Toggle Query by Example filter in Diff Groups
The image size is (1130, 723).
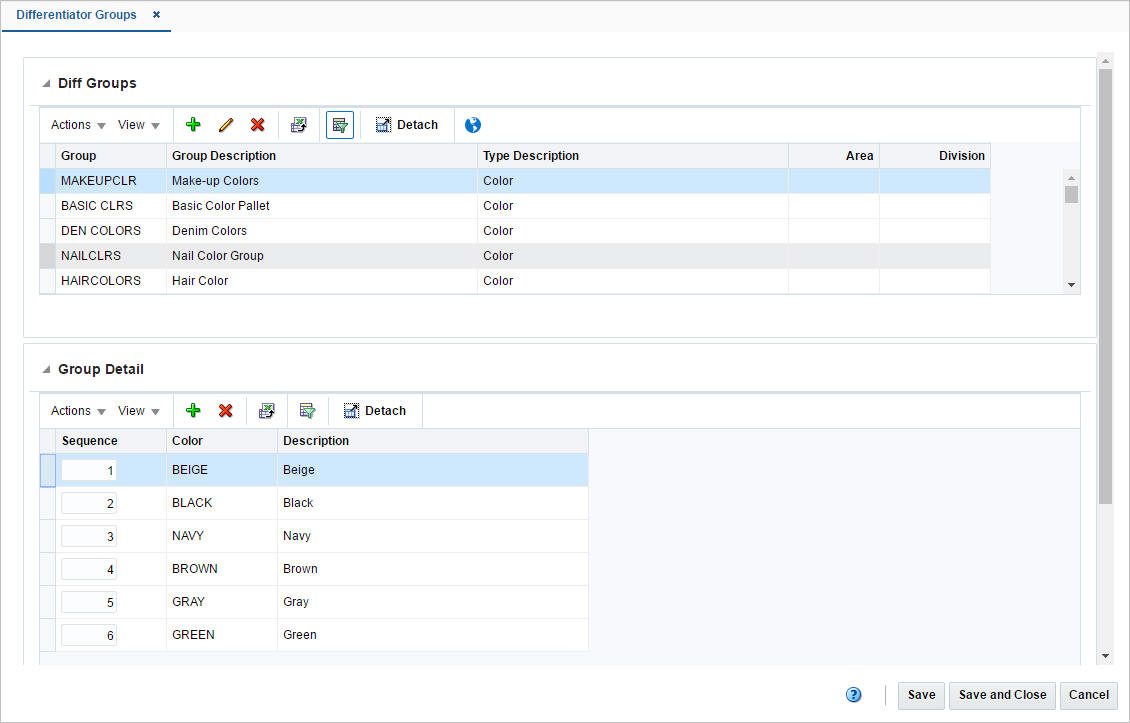339,124
